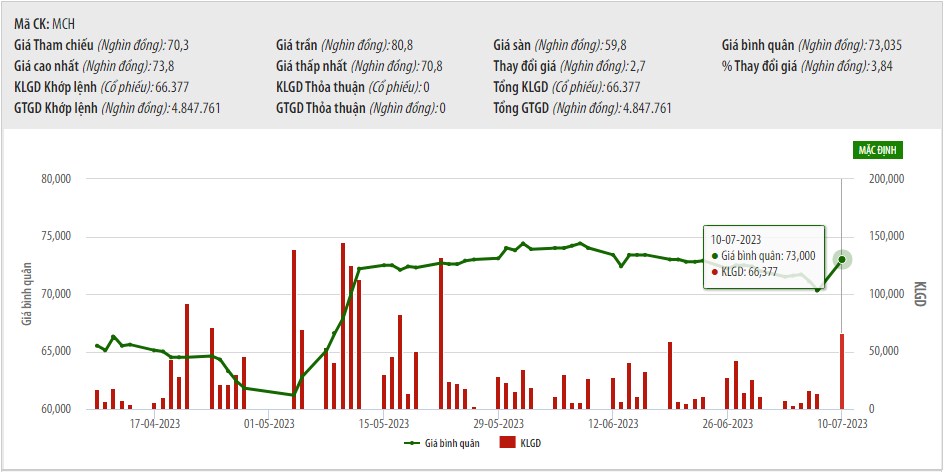Click the tallest red volume bar

click(x=342, y=325)
